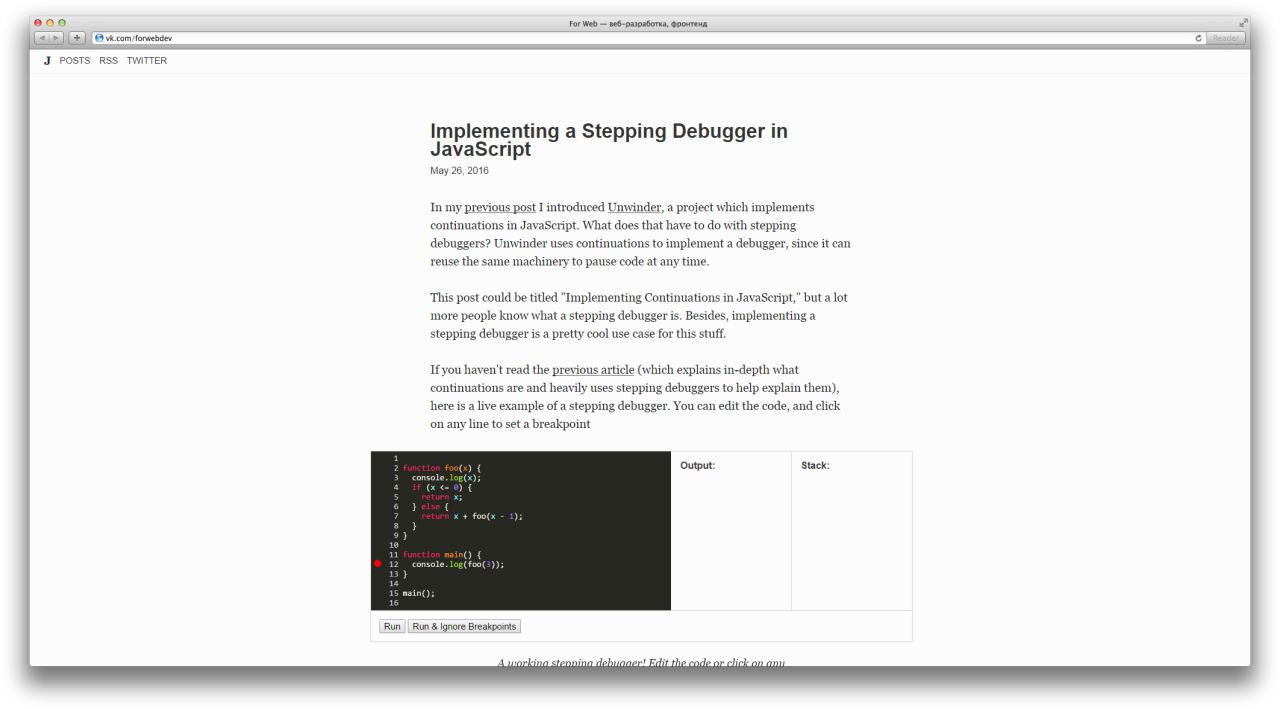Viewport: 1280px width, 709px height.
Task: Click the date "May 26, 2016"
Action: tap(459, 171)
